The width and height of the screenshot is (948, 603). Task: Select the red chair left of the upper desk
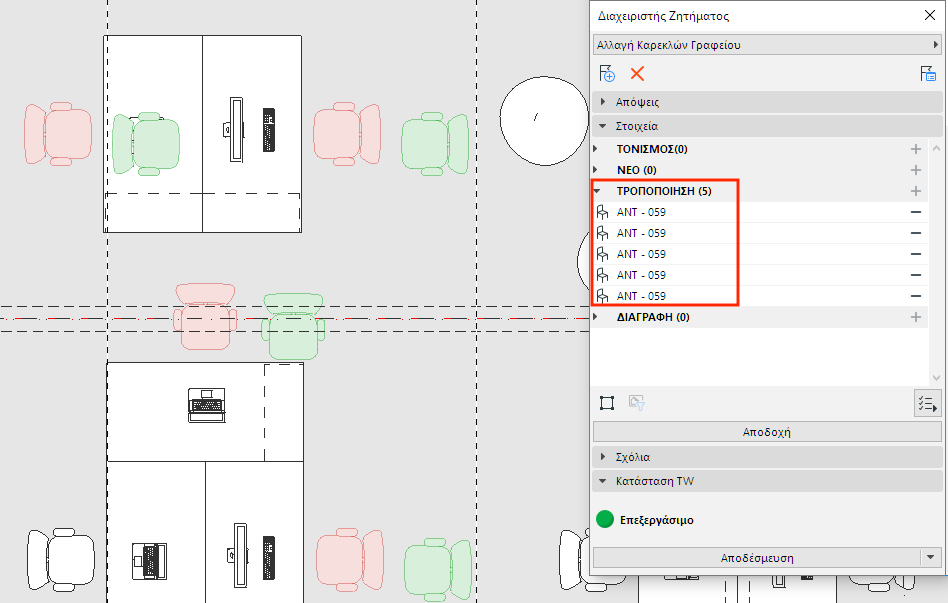pos(58,134)
